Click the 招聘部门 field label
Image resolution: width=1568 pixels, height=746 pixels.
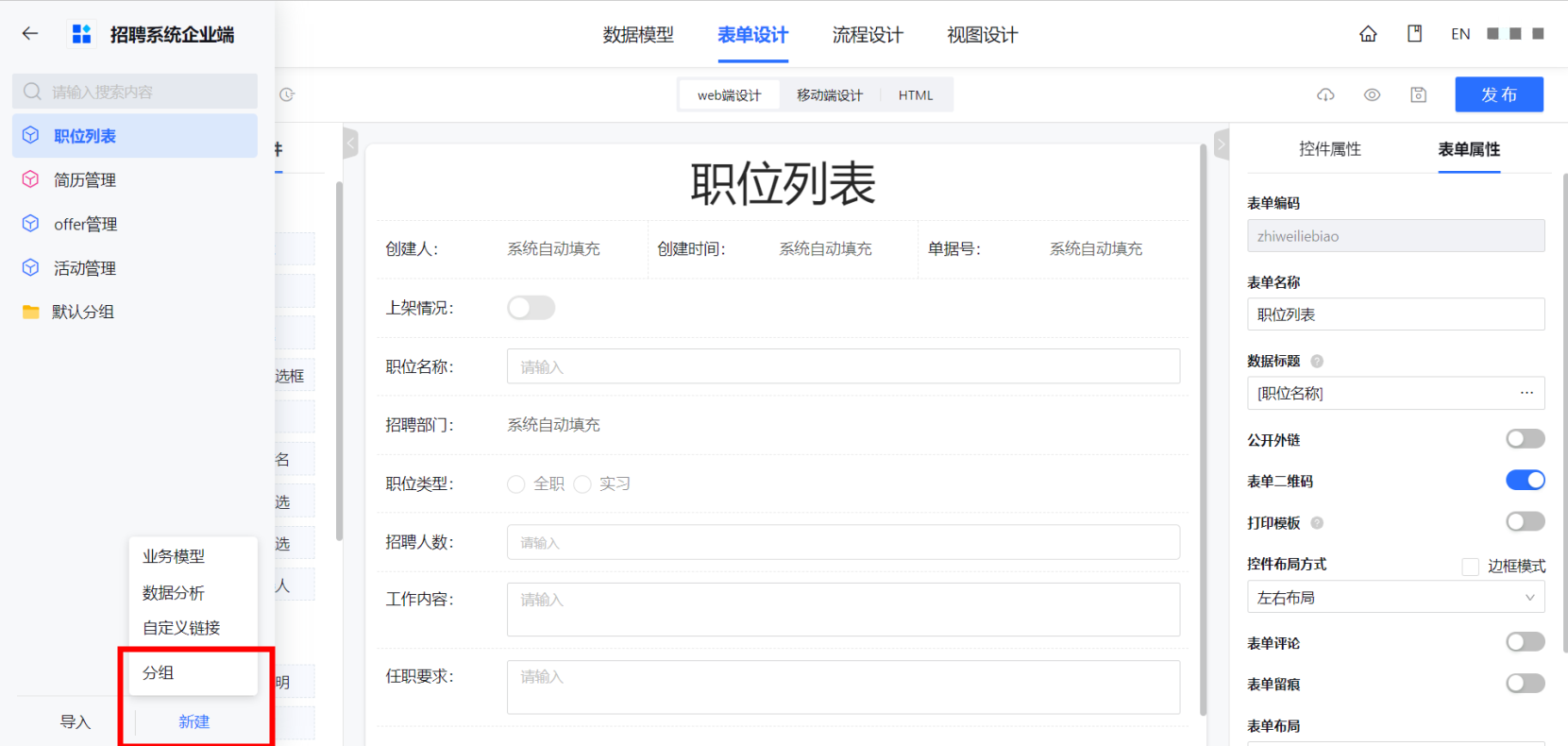(419, 426)
